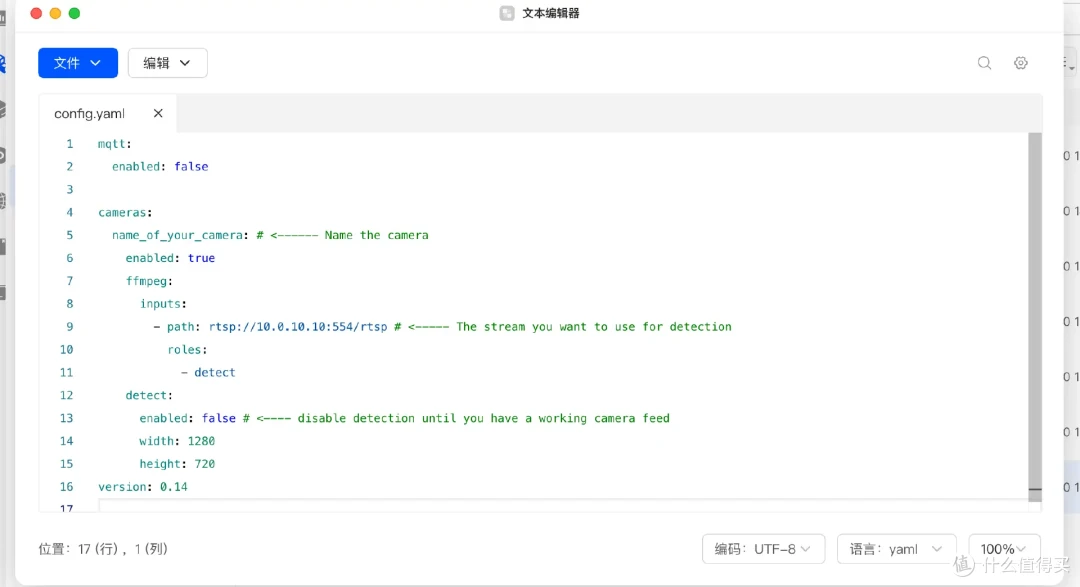Place cursor on the rtsp path line
The height and width of the screenshot is (587, 1080).
tap(442, 327)
